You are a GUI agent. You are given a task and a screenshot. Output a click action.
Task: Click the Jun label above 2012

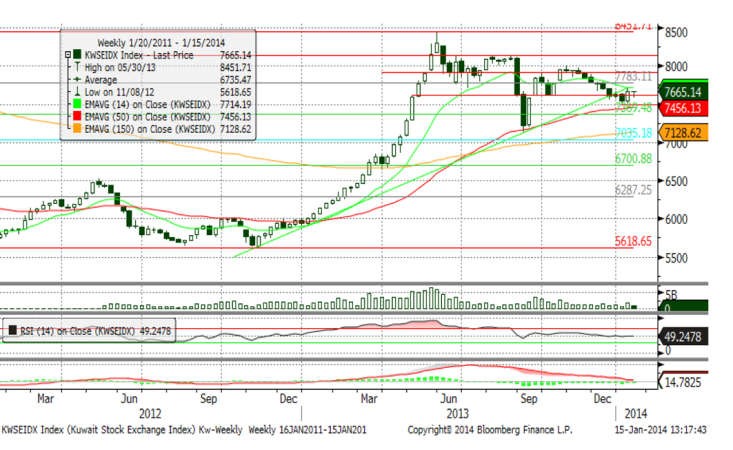tap(129, 399)
